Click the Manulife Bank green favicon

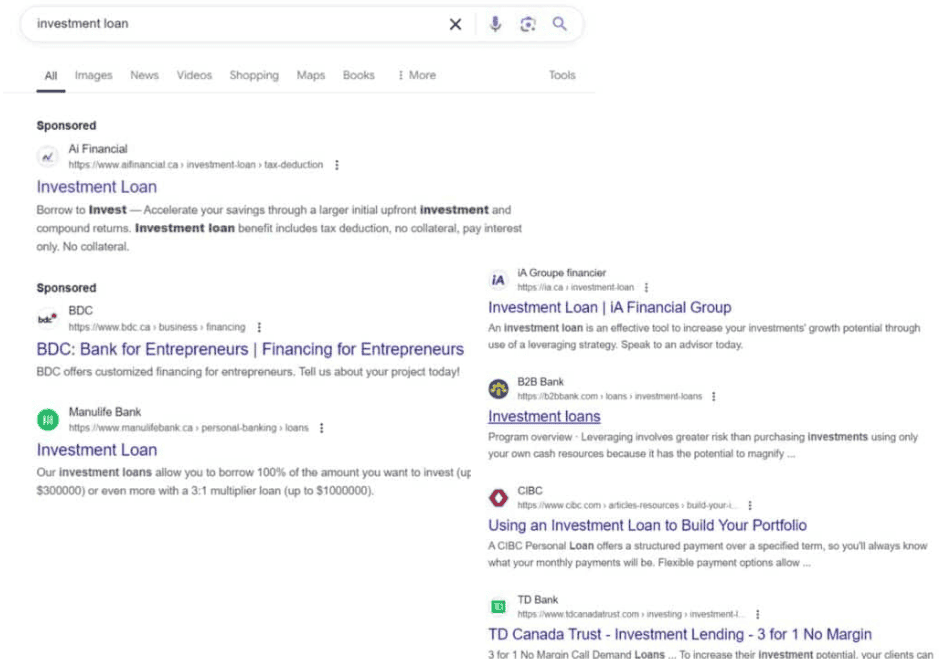click(48, 419)
